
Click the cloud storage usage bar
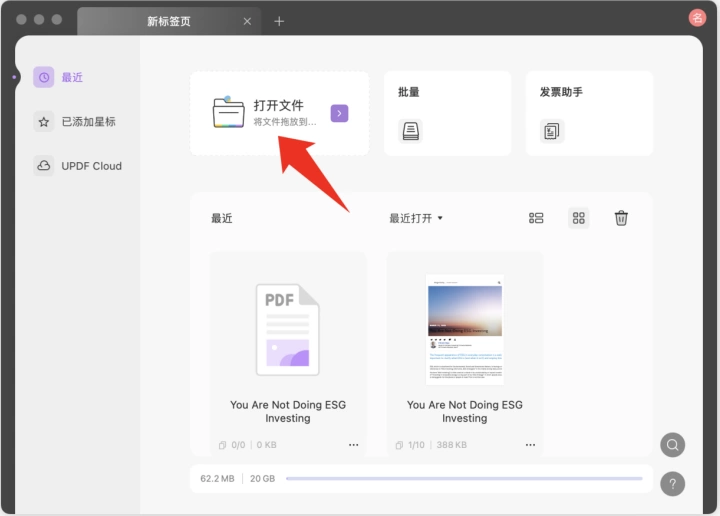[x=464, y=478]
